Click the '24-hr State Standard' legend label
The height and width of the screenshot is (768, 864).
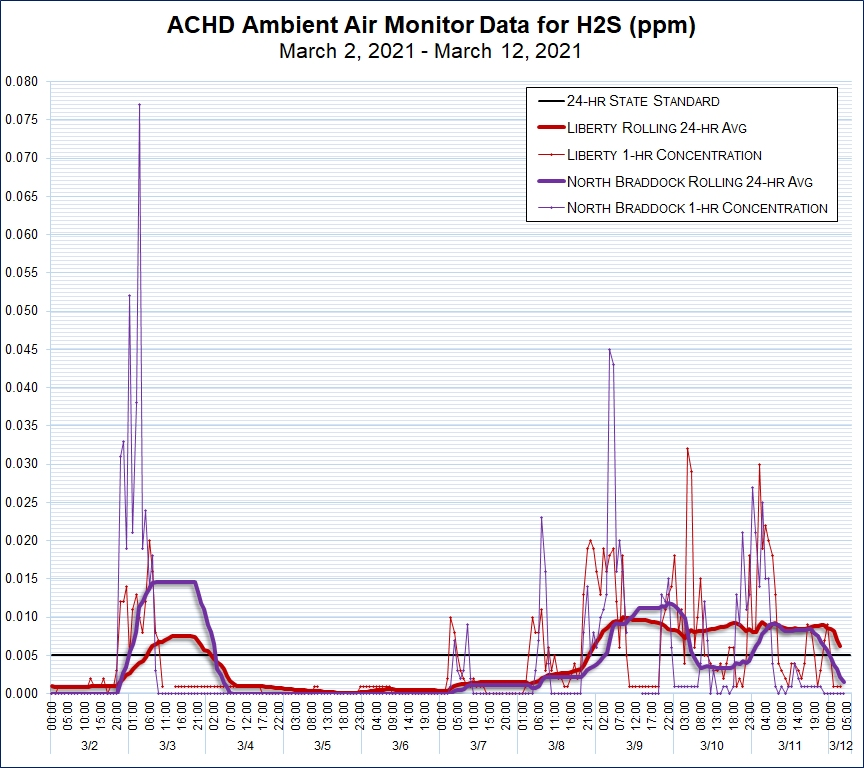coord(643,101)
